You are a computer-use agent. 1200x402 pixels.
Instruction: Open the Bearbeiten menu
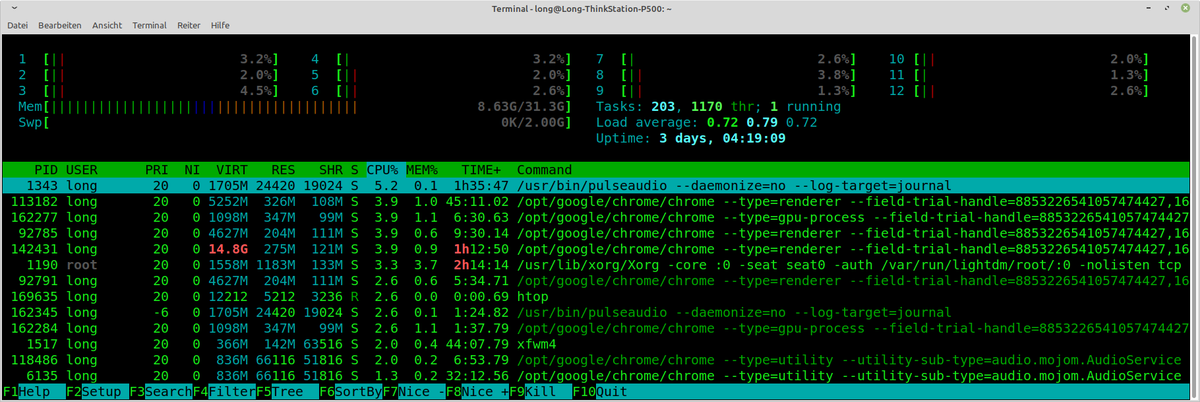click(62, 24)
